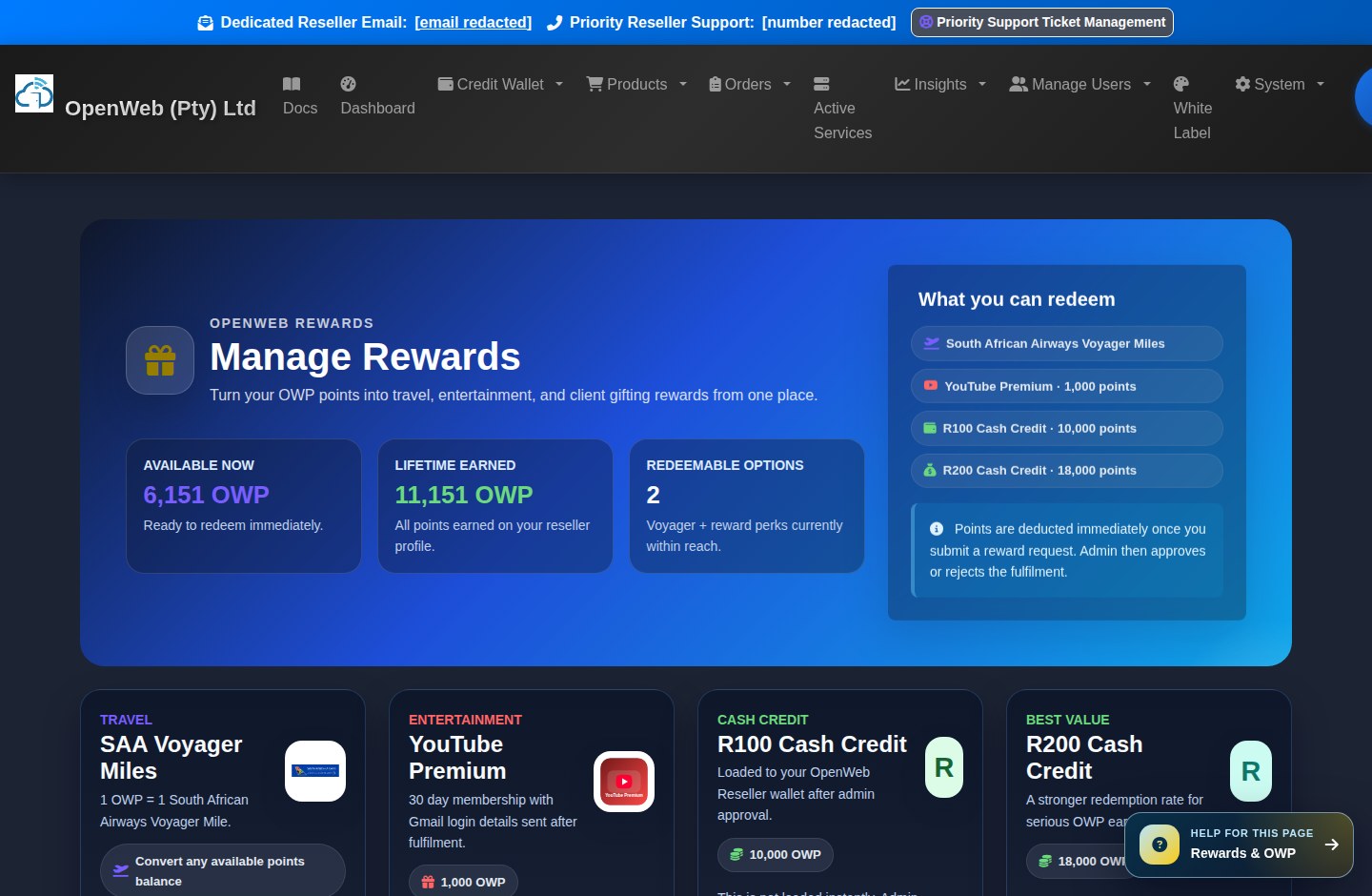Click the phone icon beside Priority Reseller Support
Screen dimensions: 1372x896
click(x=555, y=23)
